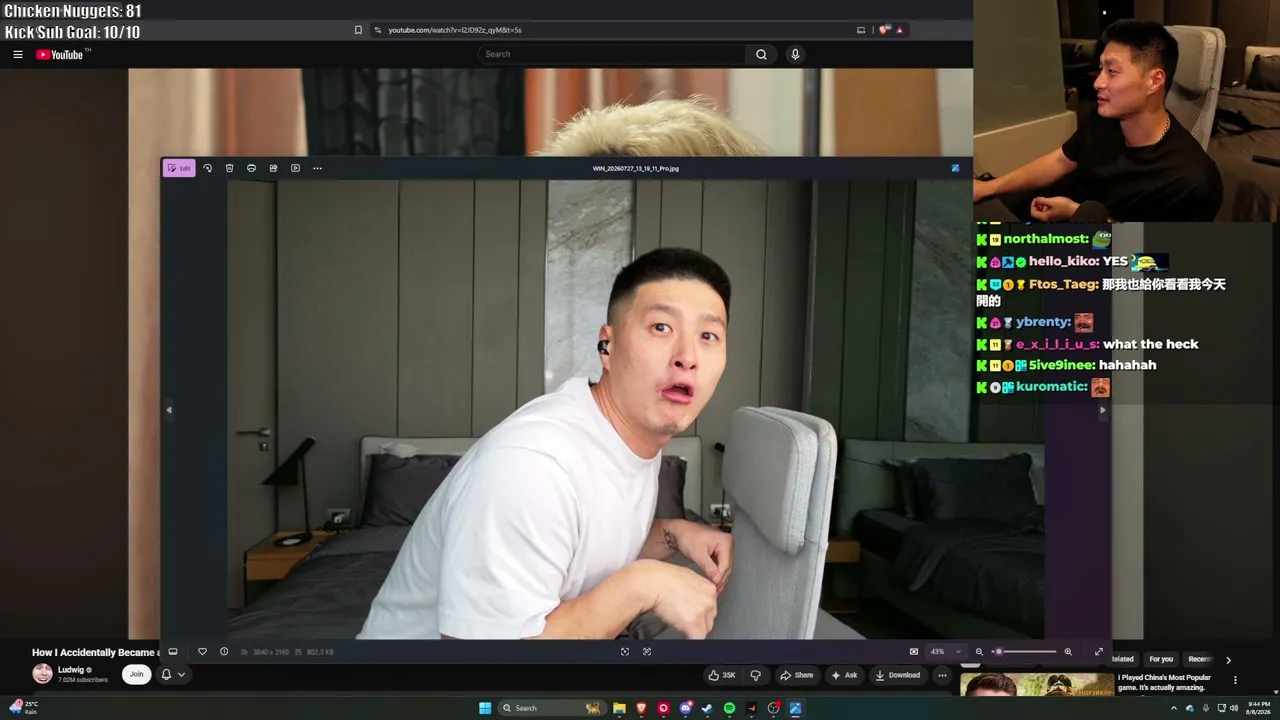Dislike the YouTube video

[756, 675]
